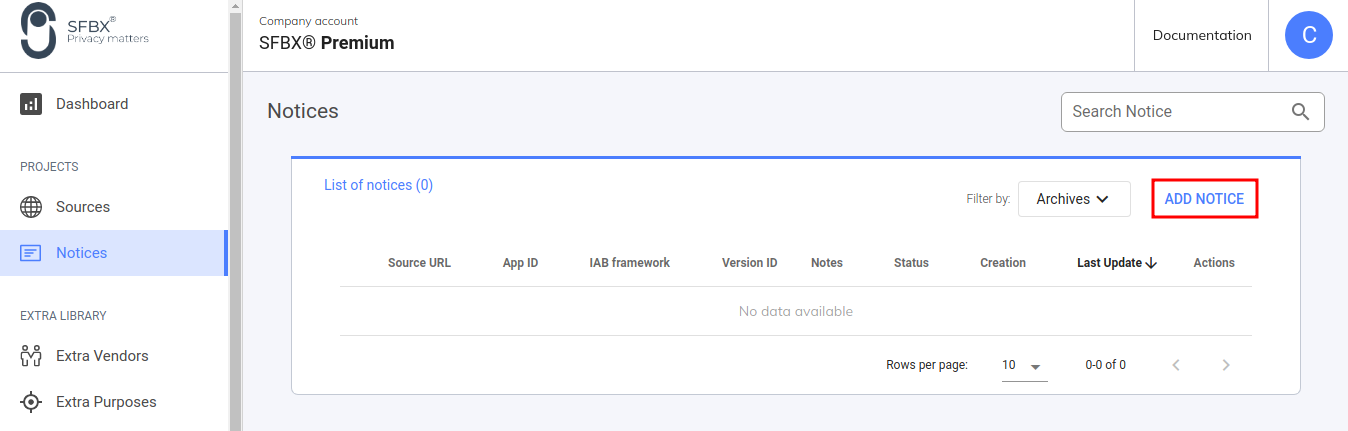Click the Extra Purposes target icon
1348x431 pixels.
click(x=31, y=402)
